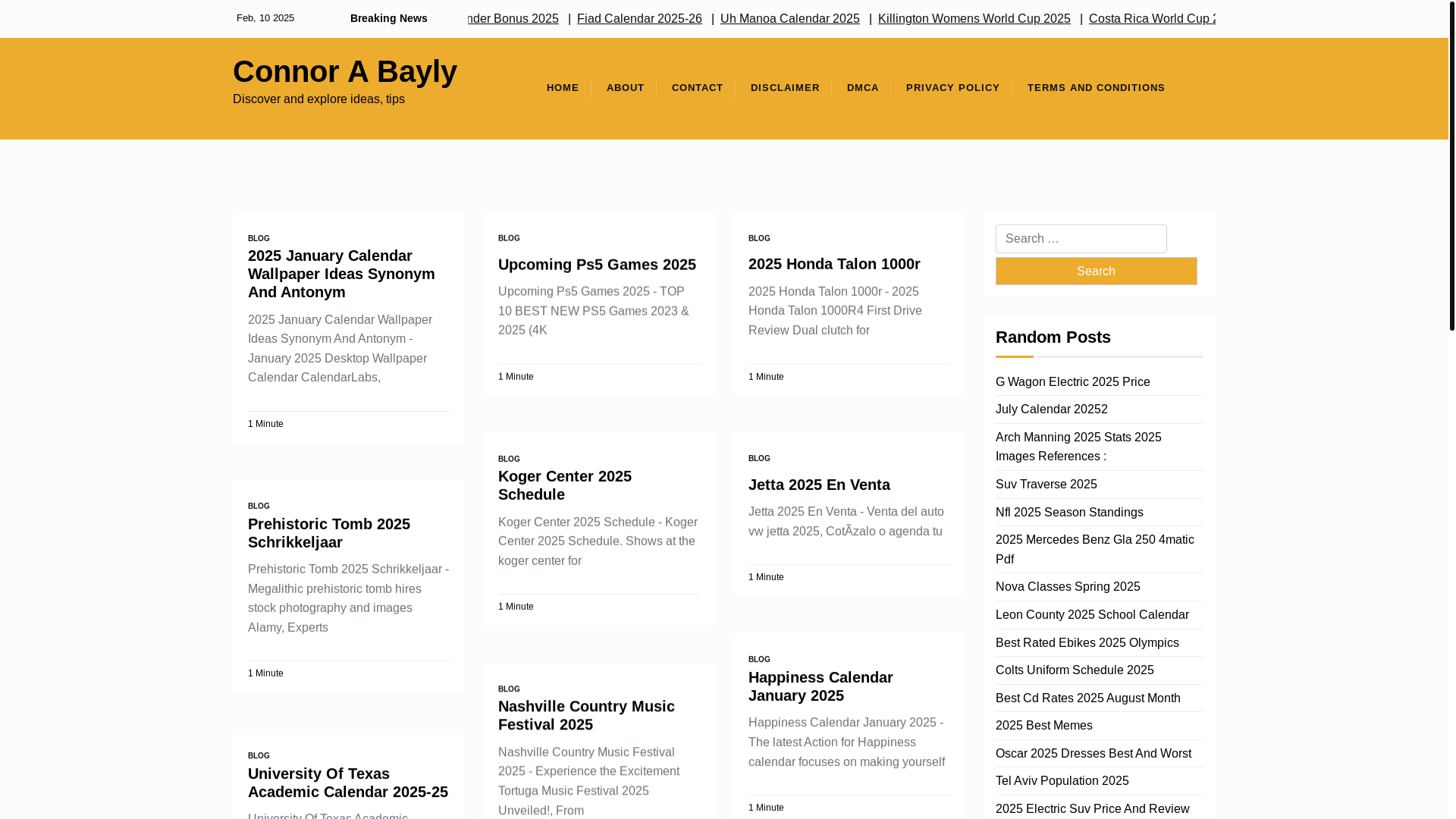Click '1 Minute' under Upcoming Ps5 Games

pos(516,377)
